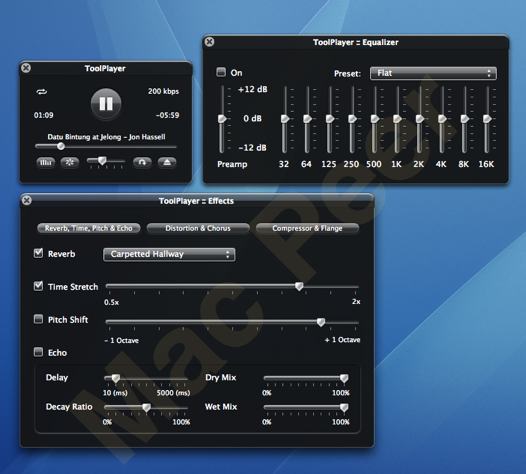Click the 32 Hz band slider handle

[x=285, y=119]
